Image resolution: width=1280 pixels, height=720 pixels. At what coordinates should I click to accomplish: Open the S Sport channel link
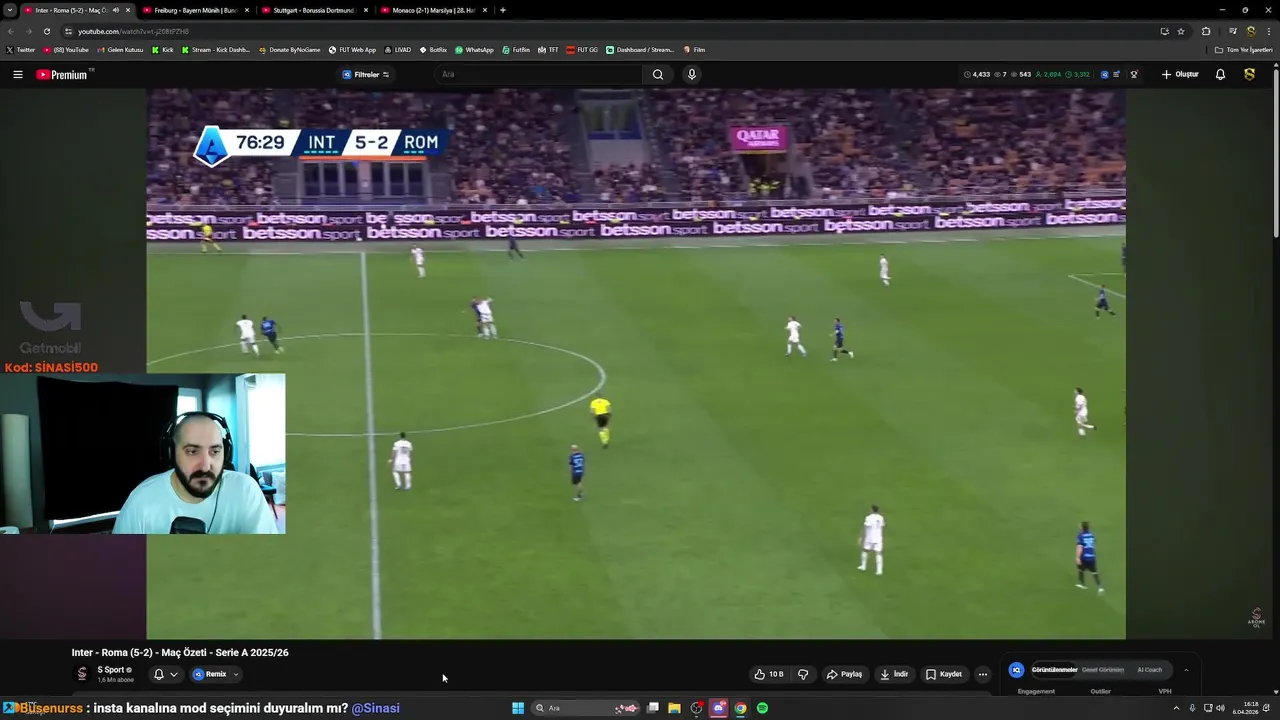(111, 670)
